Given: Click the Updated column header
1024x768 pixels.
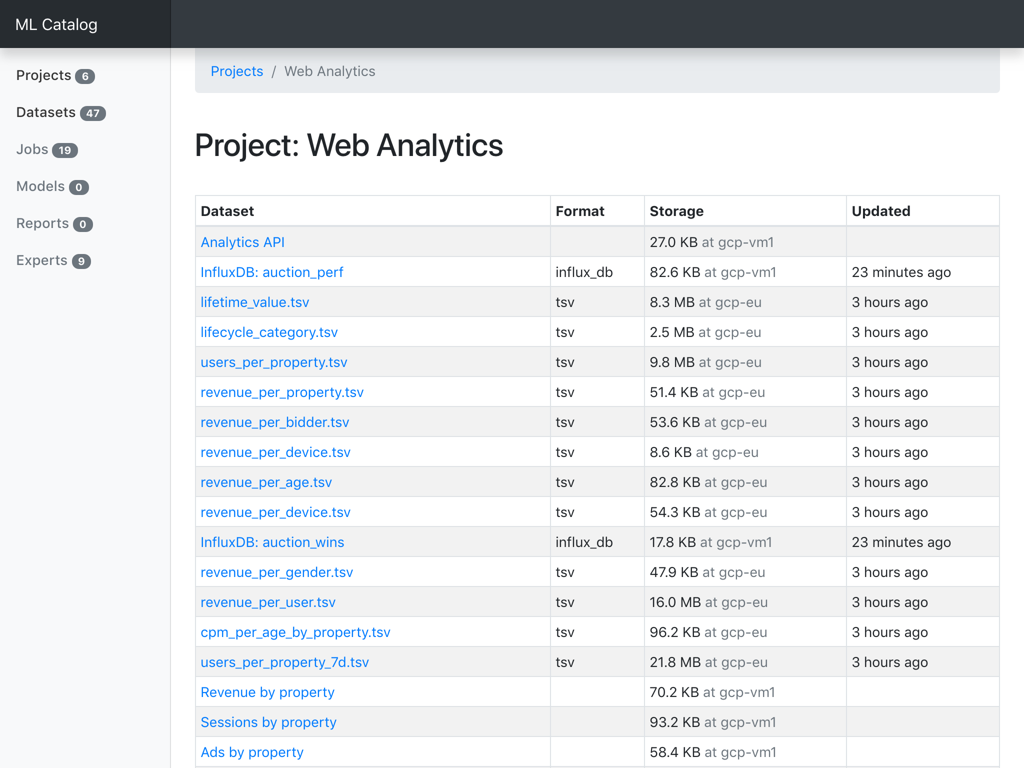Looking at the screenshot, I should tap(923, 211).
